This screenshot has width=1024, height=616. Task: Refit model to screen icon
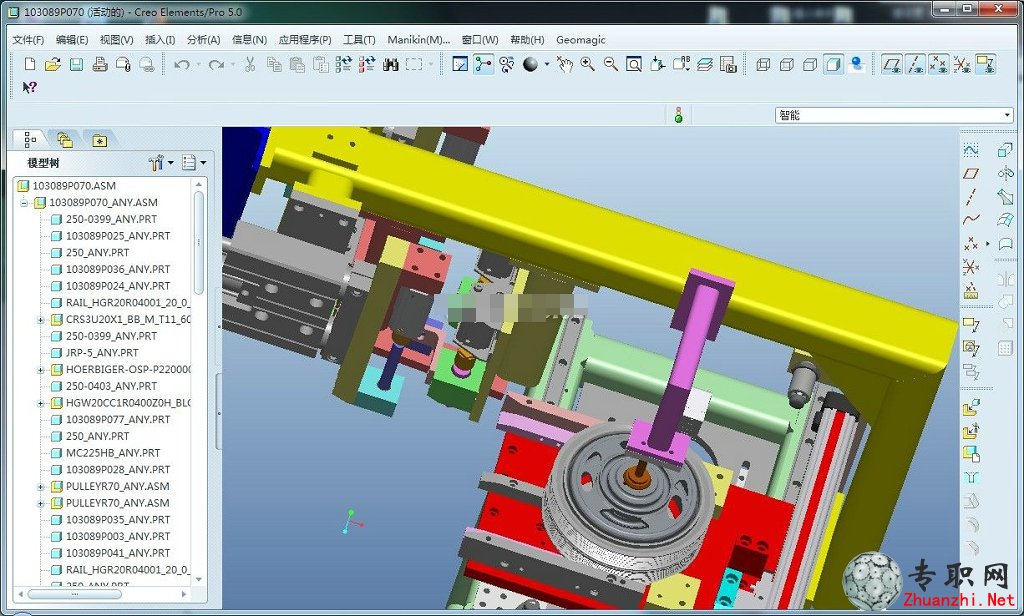tap(633, 64)
